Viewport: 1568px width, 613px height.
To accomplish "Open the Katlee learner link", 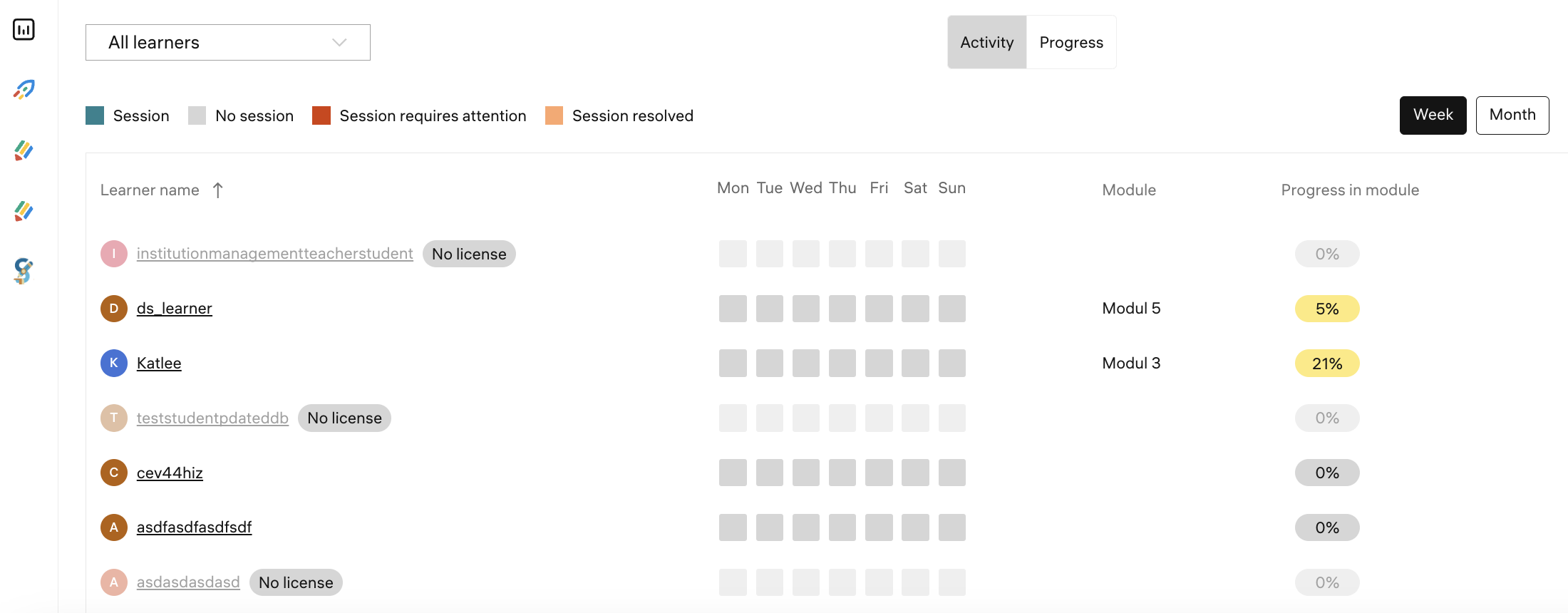I will pos(159,364).
